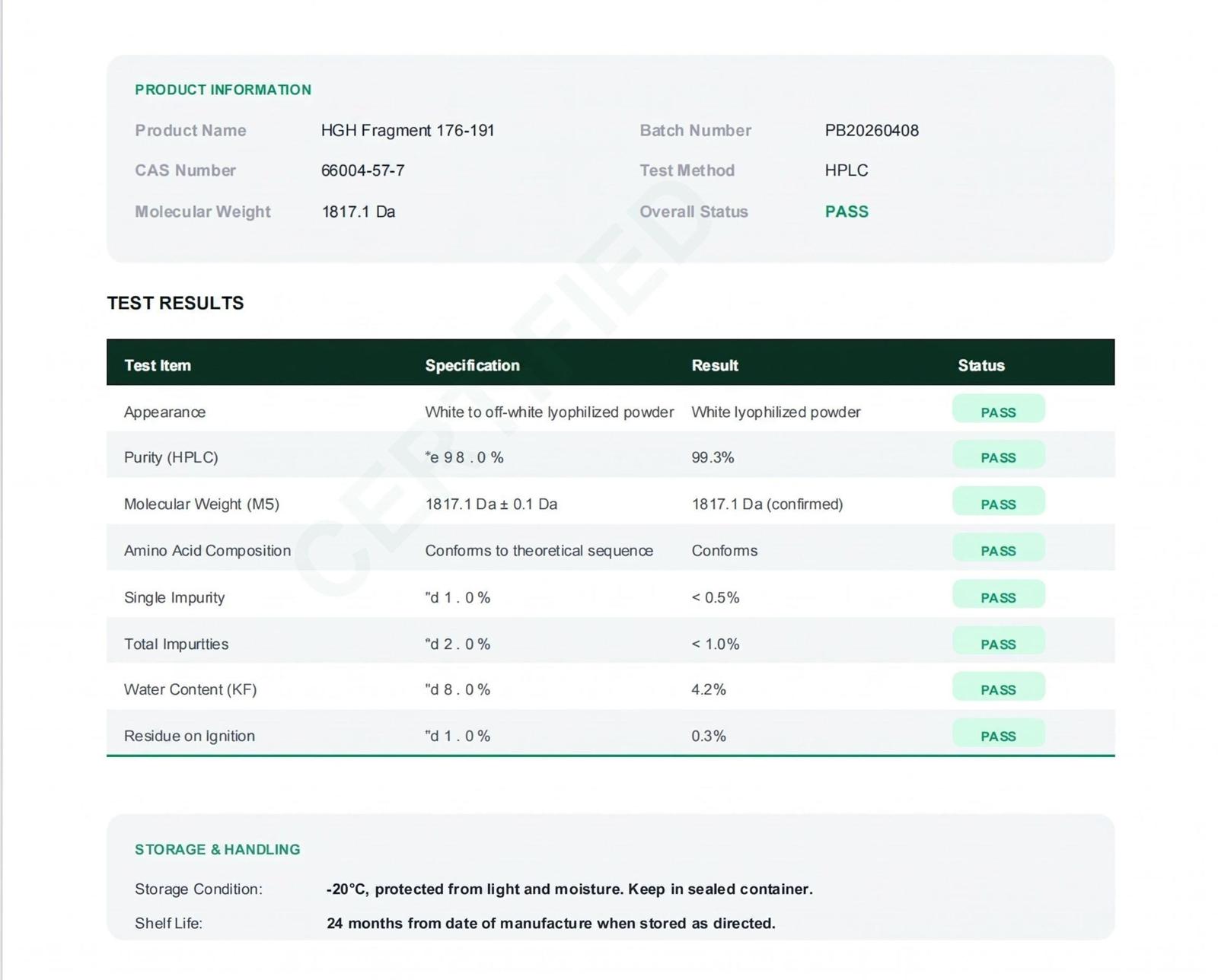Click the "Specification" column header
This screenshot has height=980, width=1218.
[472, 365]
